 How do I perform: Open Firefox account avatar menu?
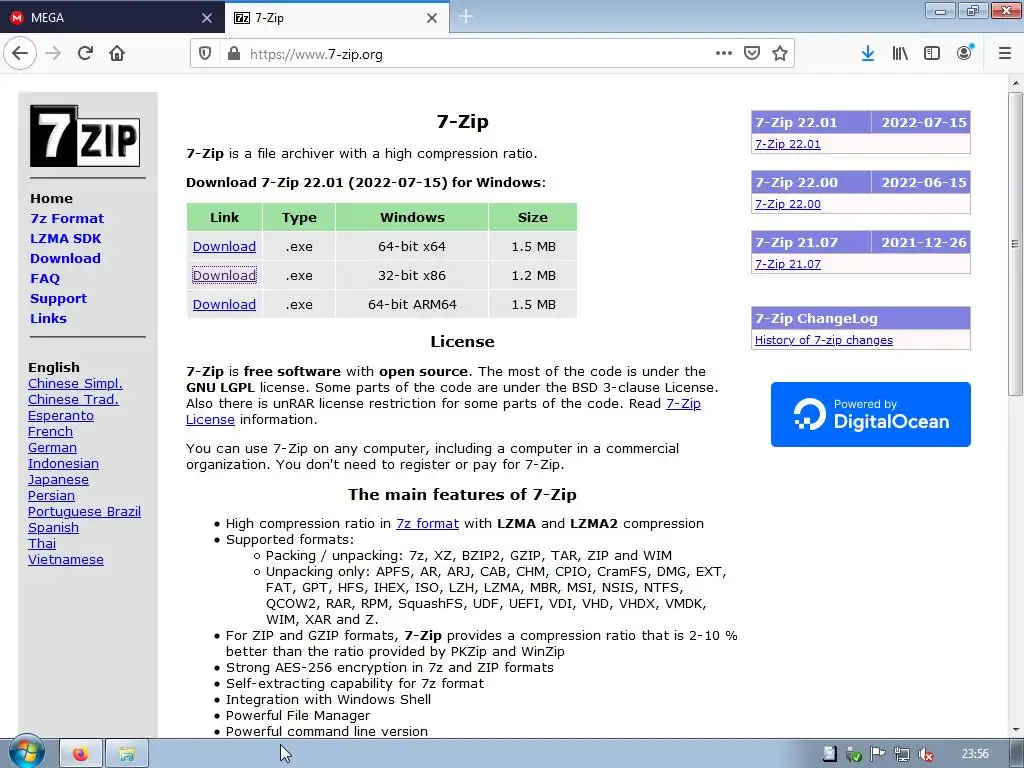[x=965, y=54]
